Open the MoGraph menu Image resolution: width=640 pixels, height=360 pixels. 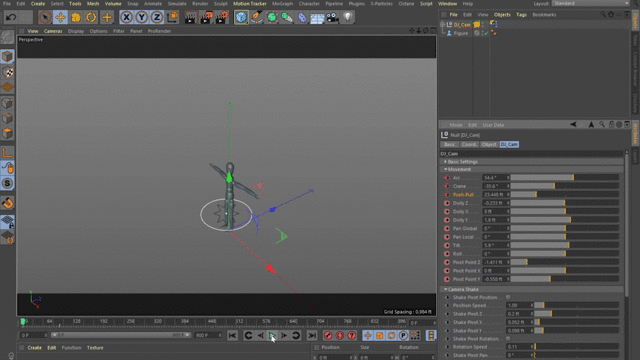pyautogui.click(x=282, y=4)
